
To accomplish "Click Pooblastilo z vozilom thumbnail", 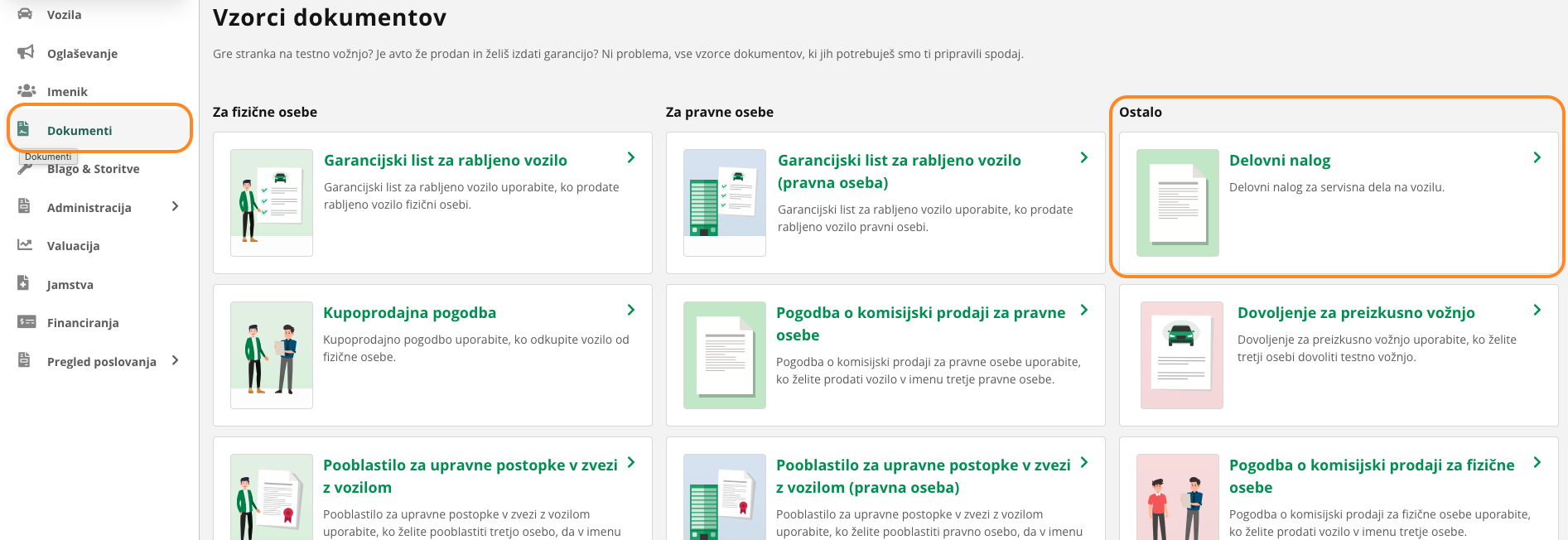I will 272,497.
